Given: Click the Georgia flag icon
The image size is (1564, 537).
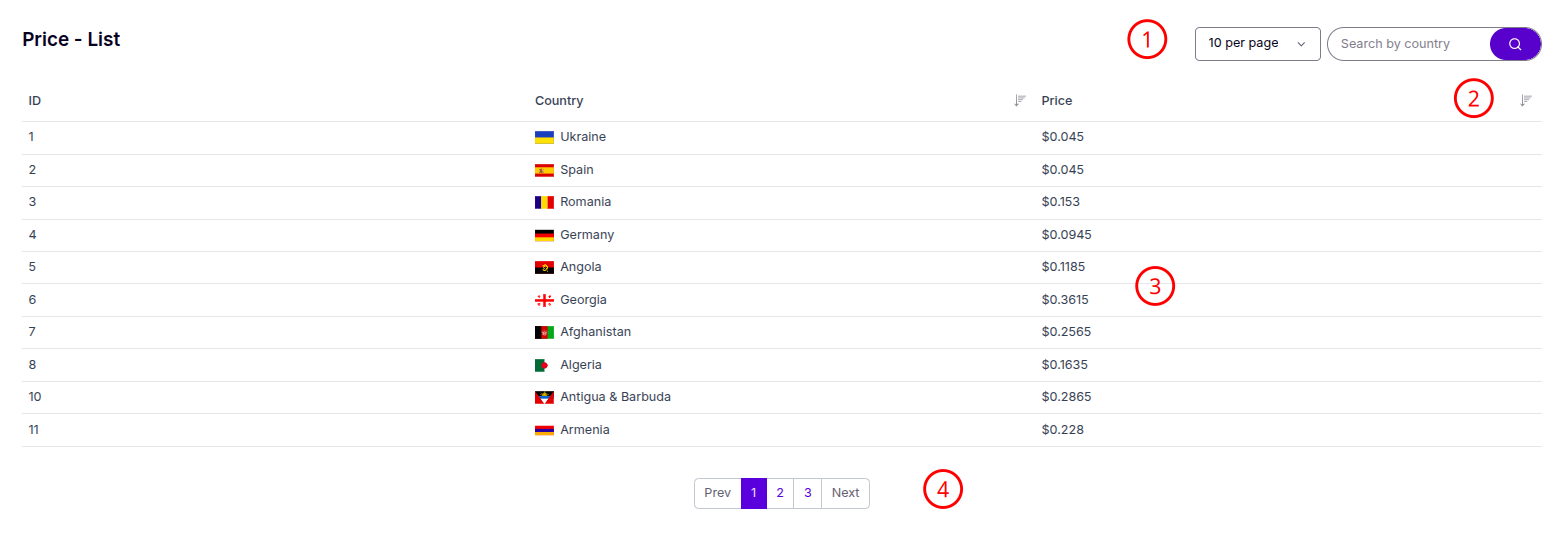Looking at the screenshot, I should point(544,300).
